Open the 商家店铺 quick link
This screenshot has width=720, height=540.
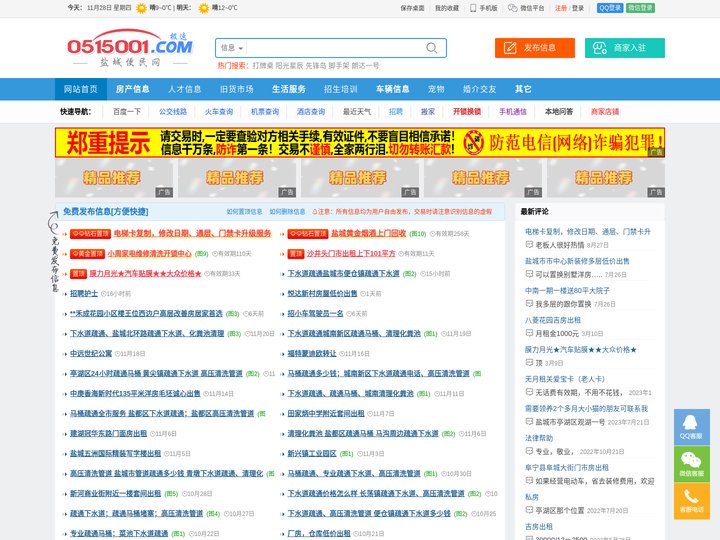click(605, 112)
